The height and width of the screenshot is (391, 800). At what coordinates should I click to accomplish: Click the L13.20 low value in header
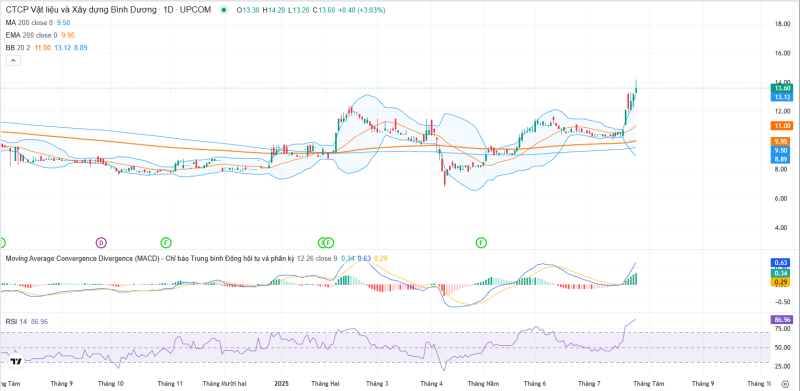[x=298, y=10]
